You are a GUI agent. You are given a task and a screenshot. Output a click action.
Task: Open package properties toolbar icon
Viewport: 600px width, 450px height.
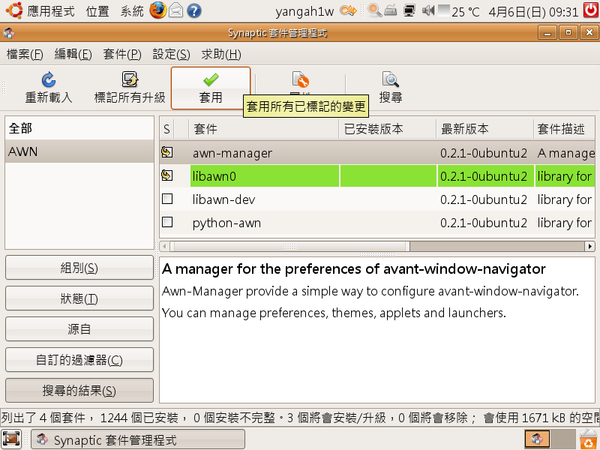point(300,79)
